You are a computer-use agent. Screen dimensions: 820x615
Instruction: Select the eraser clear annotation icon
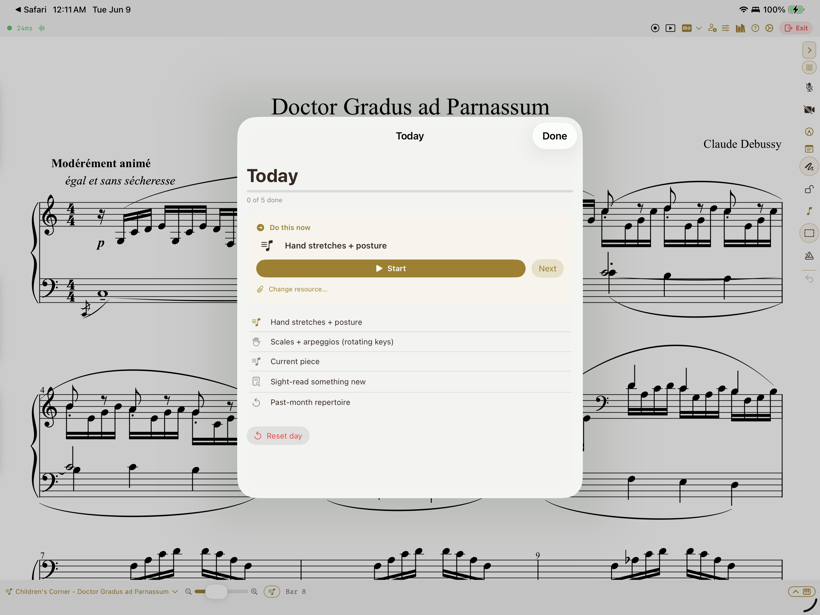[x=810, y=256]
